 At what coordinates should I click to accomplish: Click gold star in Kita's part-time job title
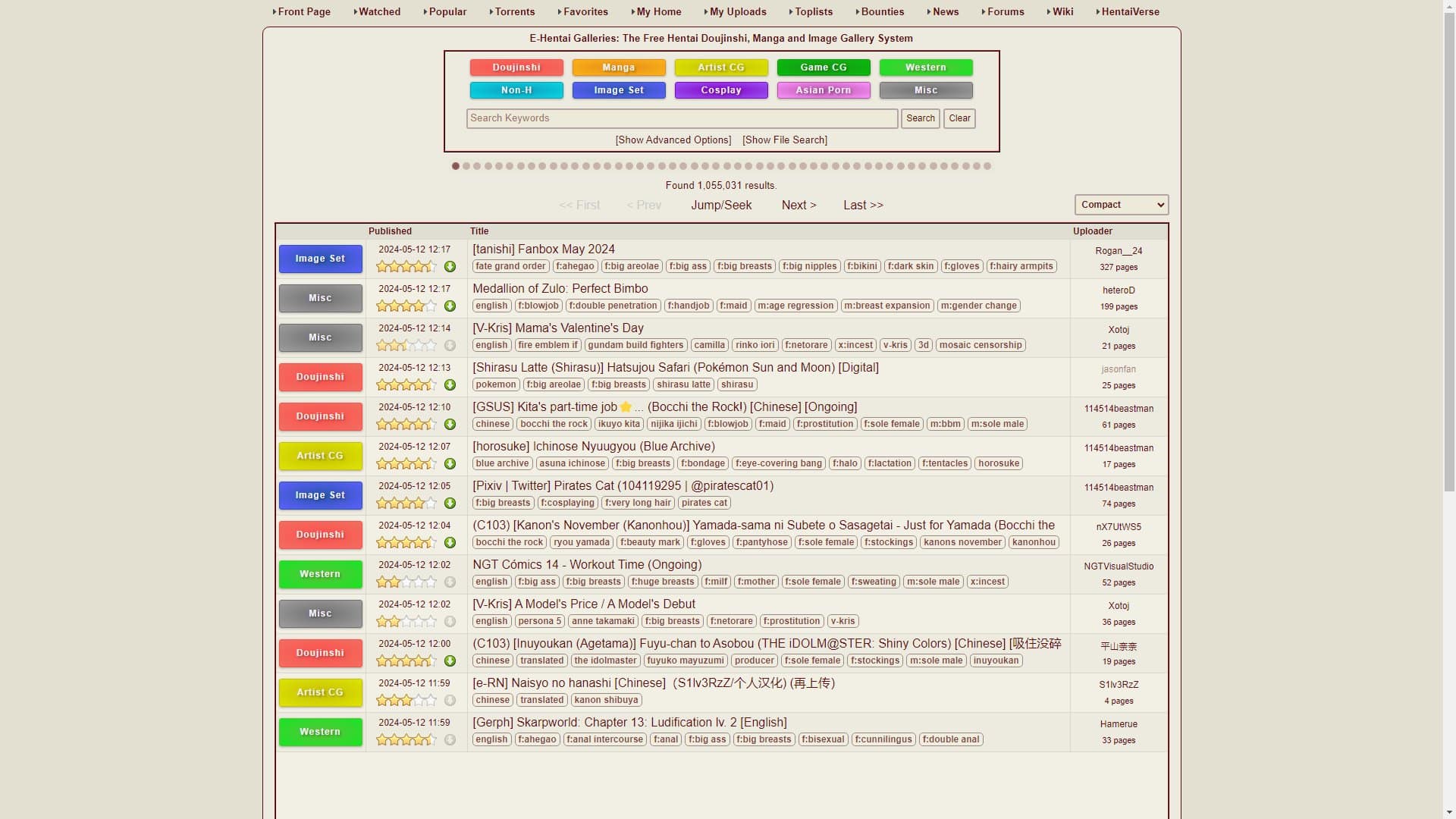coord(626,407)
